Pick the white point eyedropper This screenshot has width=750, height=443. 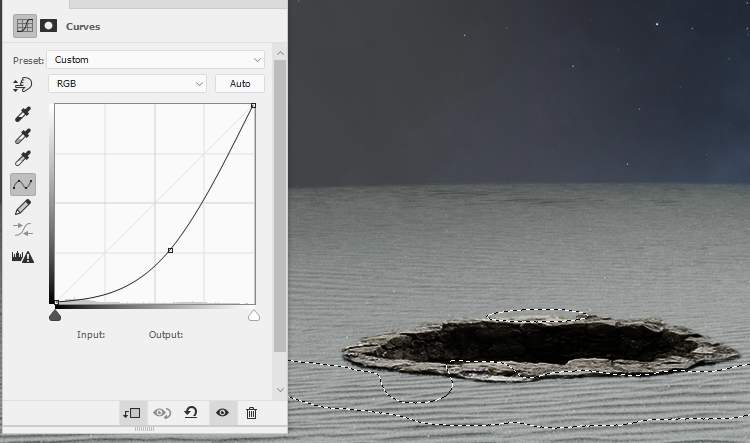pos(22,158)
